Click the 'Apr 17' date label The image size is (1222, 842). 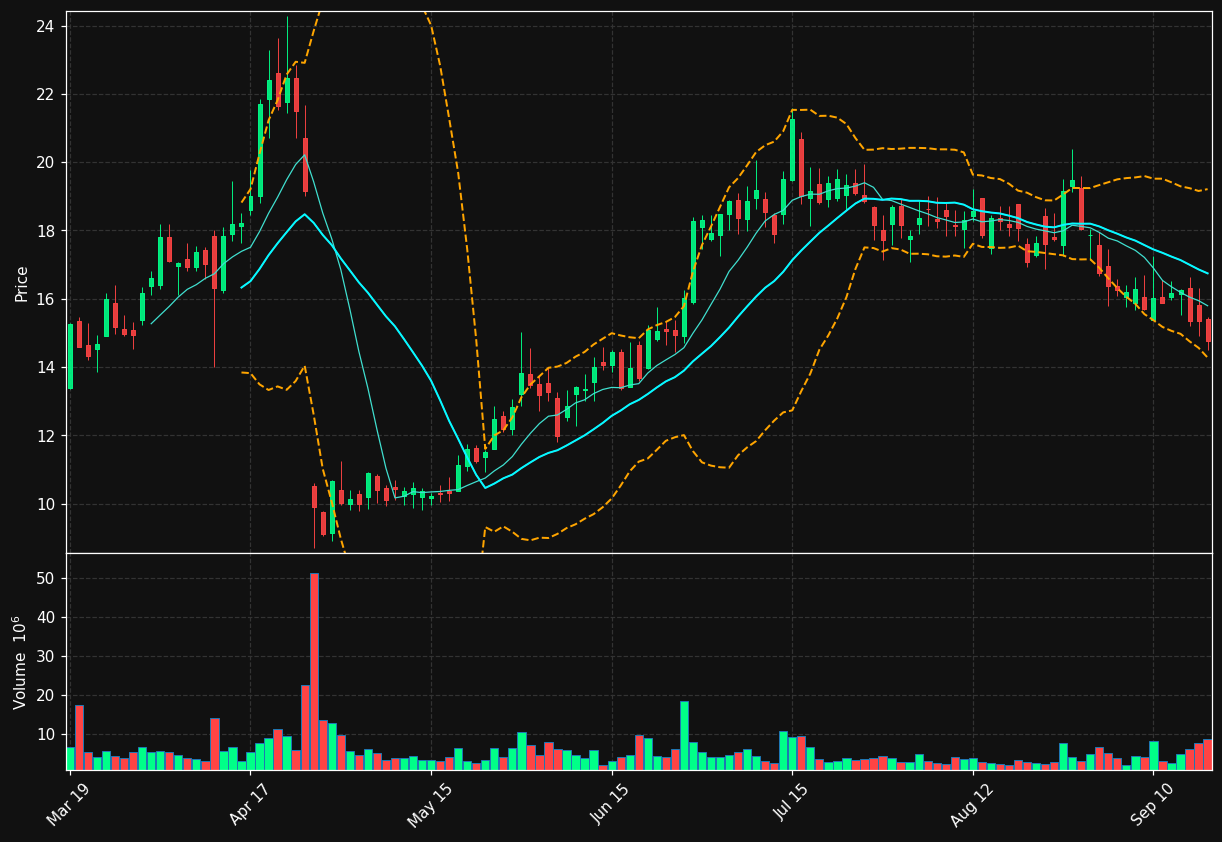[x=248, y=803]
